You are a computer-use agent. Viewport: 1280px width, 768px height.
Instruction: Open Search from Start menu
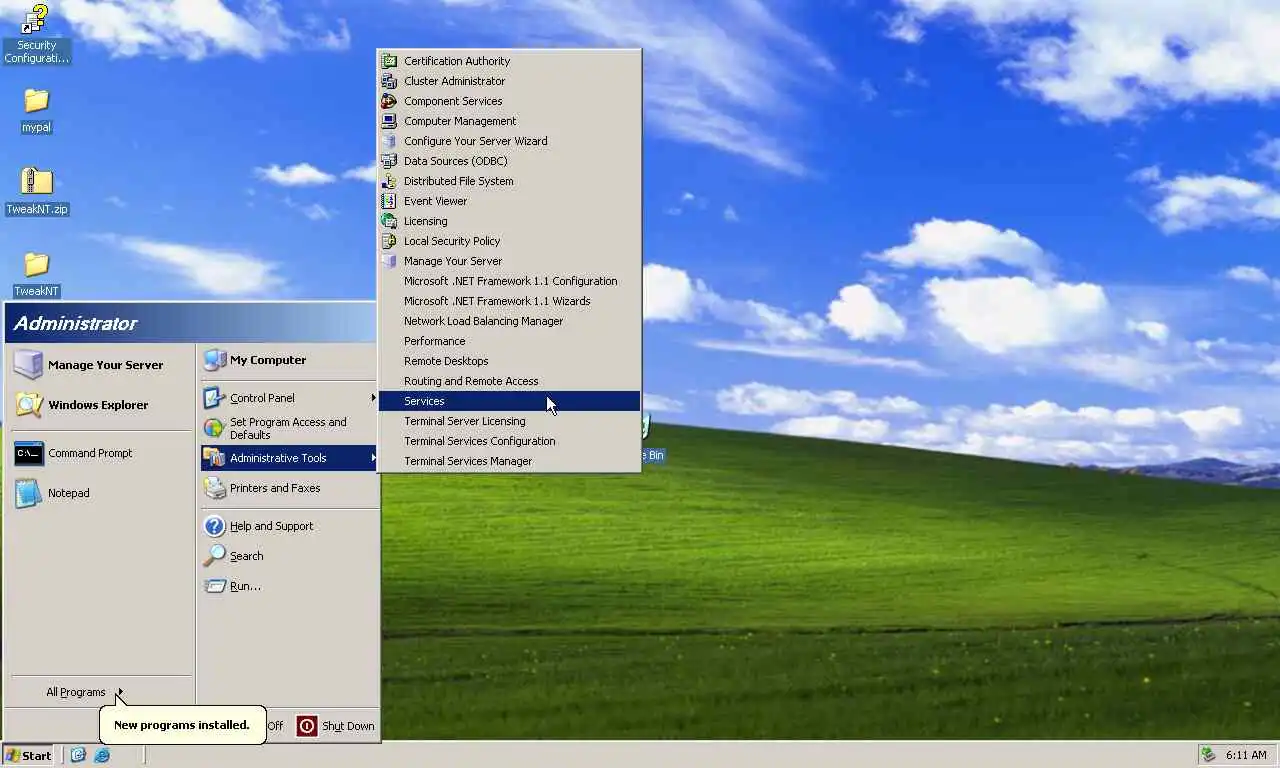[289, 556]
